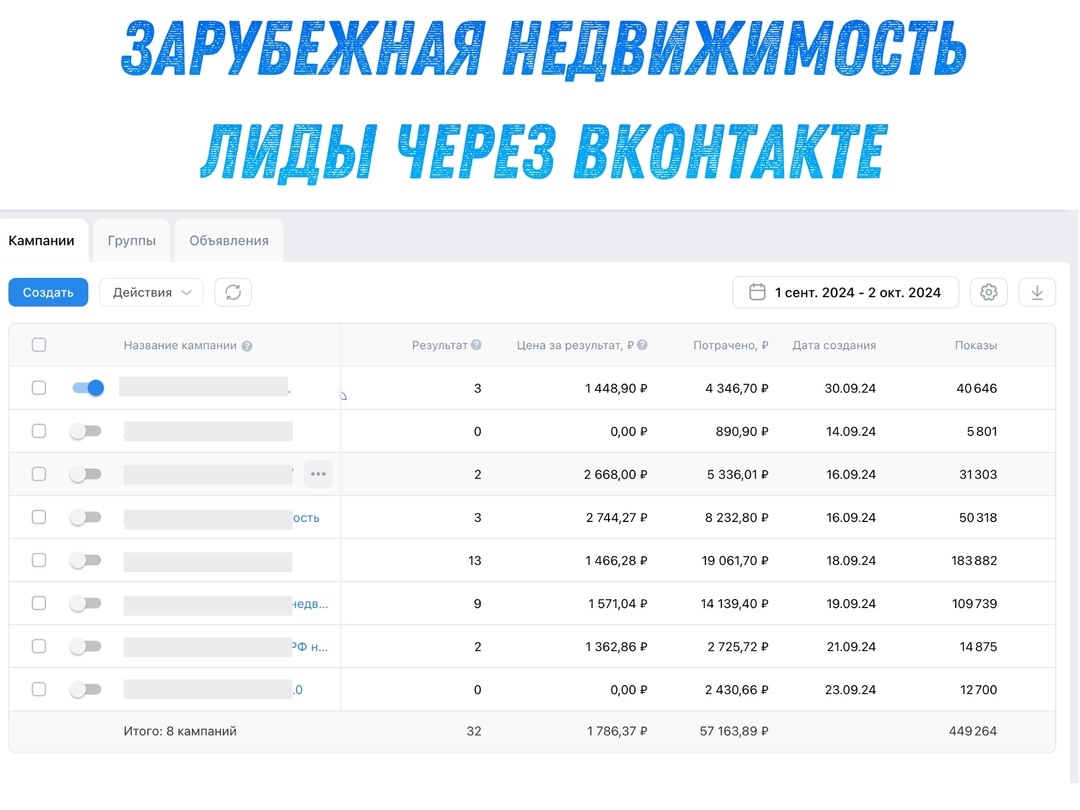Sort by Показы column header
The height and width of the screenshot is (810, 1080).
click(x=976, y=345)
